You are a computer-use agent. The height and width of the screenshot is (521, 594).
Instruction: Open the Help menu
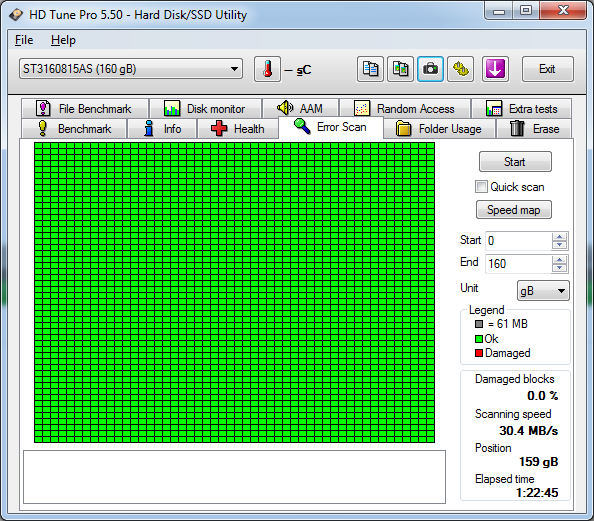[63, 40]
